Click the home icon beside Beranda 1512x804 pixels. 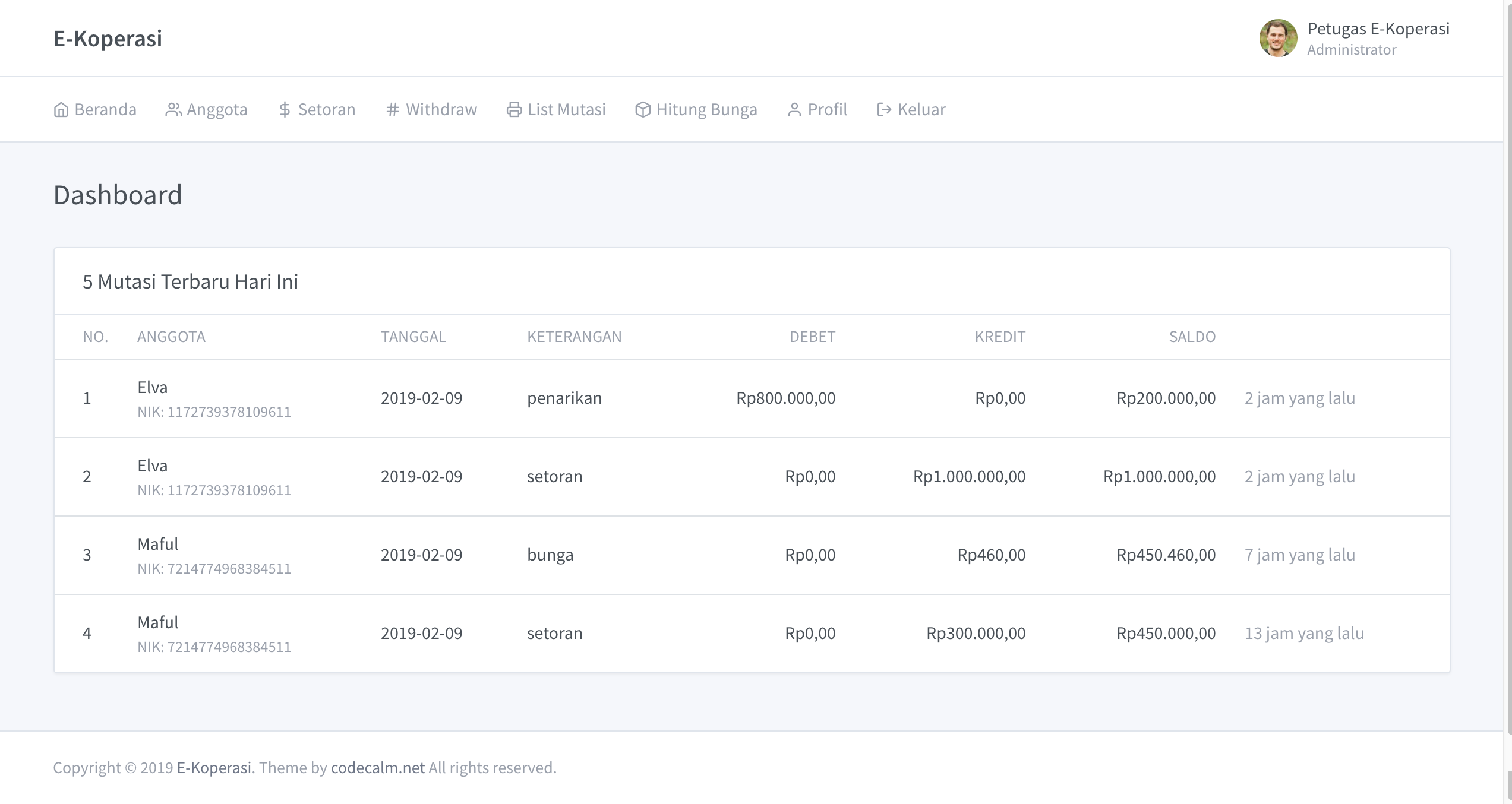pyautogui.click(x=61, y=110)
